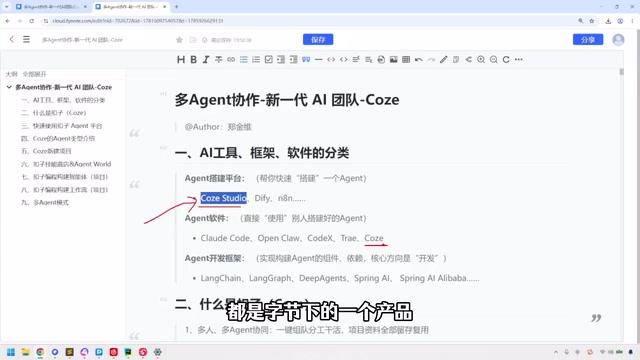Undo the last edit
The width and height of the screenshot is (640, 360).
click(418, 60)
